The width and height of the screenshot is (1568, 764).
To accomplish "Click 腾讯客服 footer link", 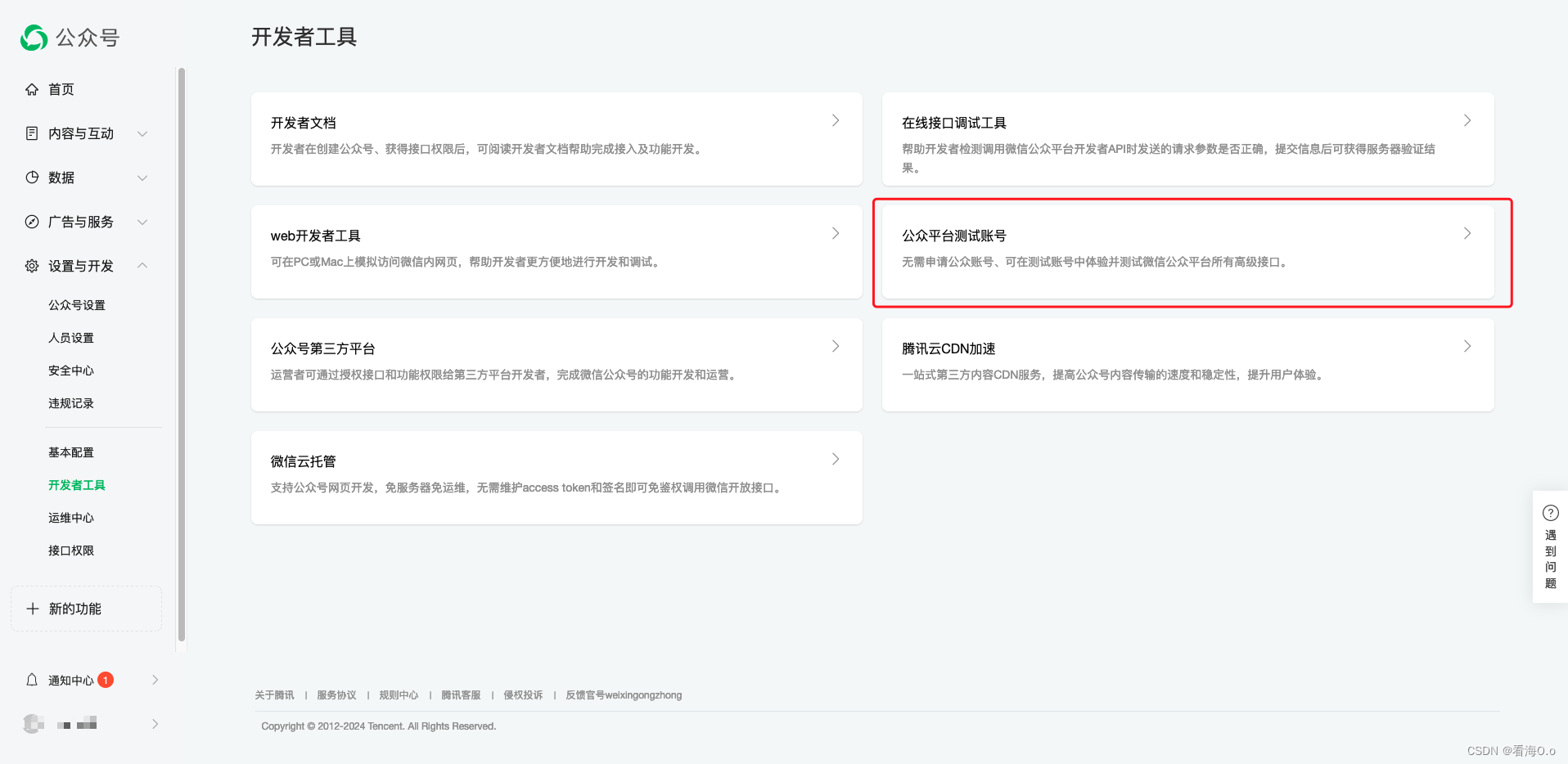I will coord(461,695).
